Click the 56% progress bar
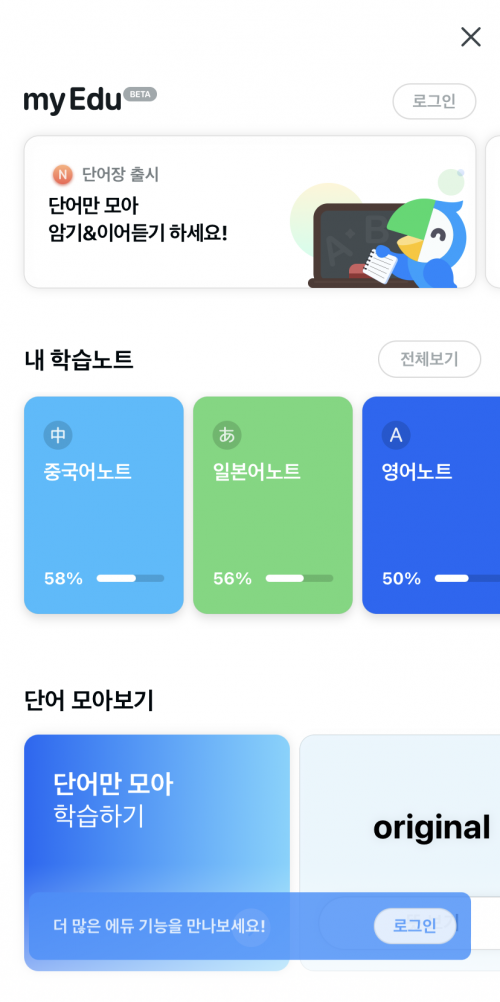This screenshot has width=500, height=1002. pos(299,578)
